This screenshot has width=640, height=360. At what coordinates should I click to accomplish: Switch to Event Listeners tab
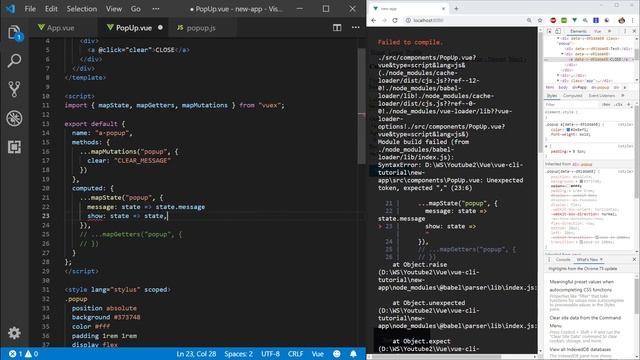coord(602,96)
